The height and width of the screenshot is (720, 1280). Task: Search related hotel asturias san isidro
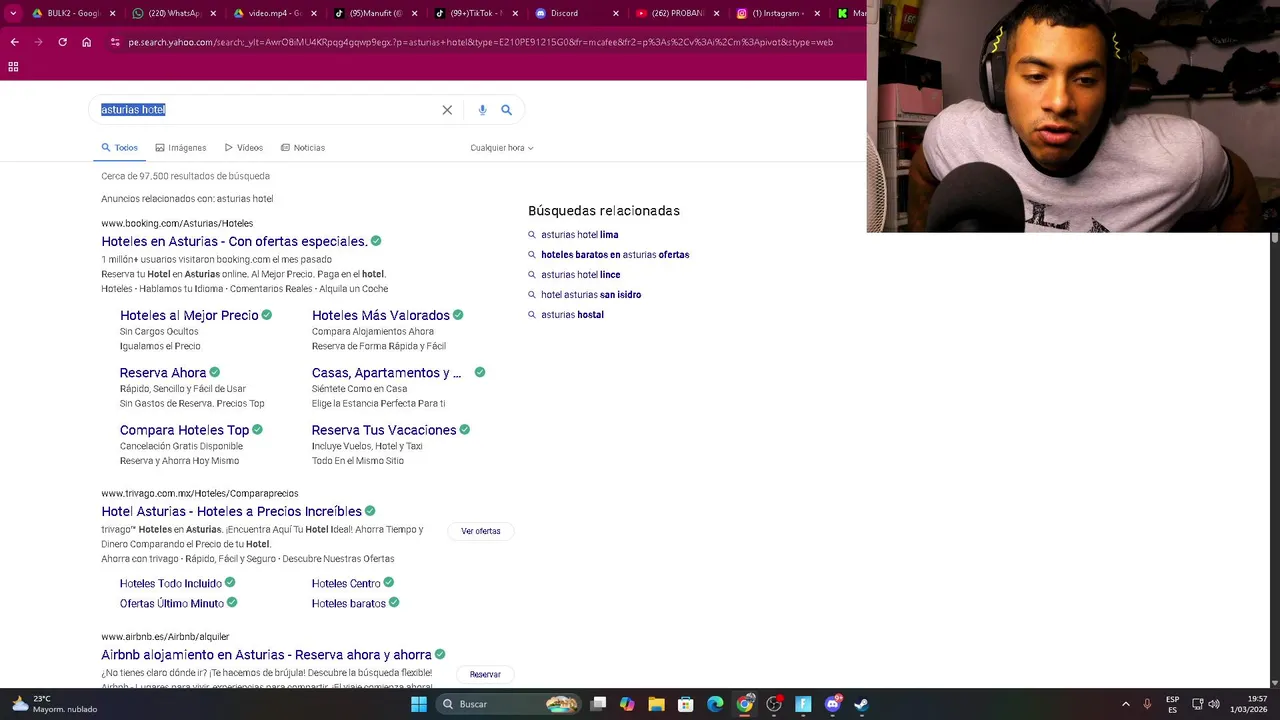tap(591, 295)
